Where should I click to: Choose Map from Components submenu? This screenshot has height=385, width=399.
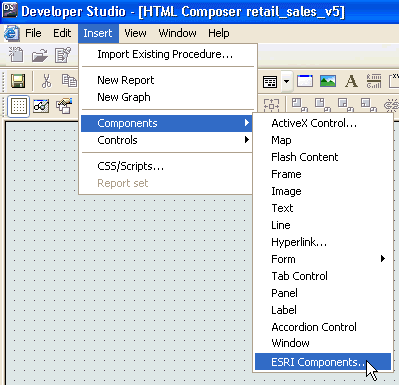coord(323,140)
